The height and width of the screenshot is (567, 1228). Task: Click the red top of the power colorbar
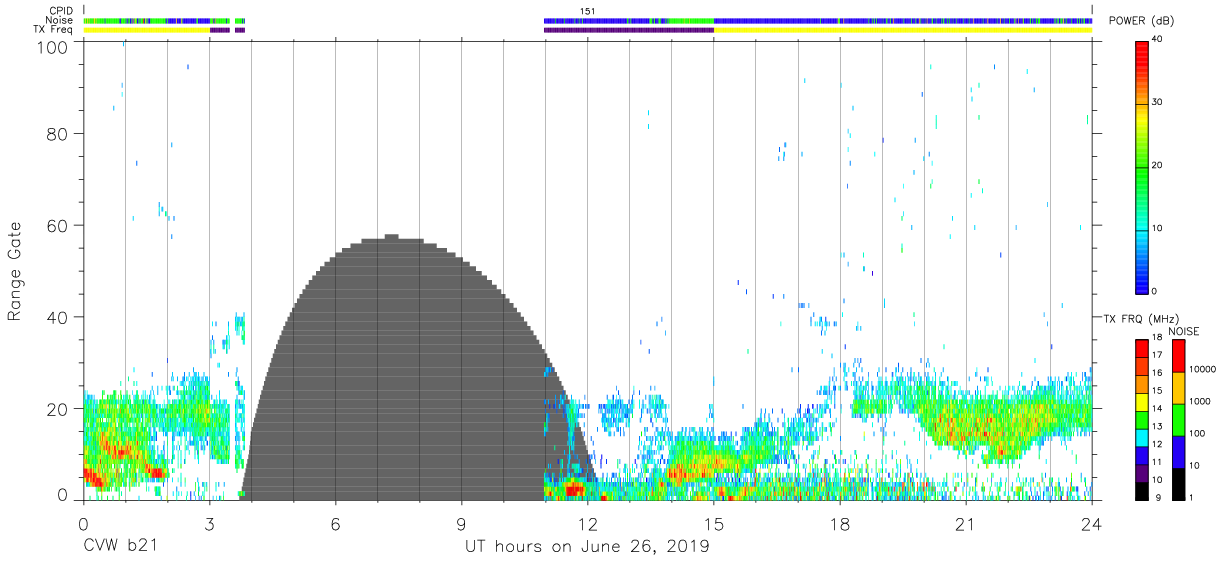point(1142,50)
